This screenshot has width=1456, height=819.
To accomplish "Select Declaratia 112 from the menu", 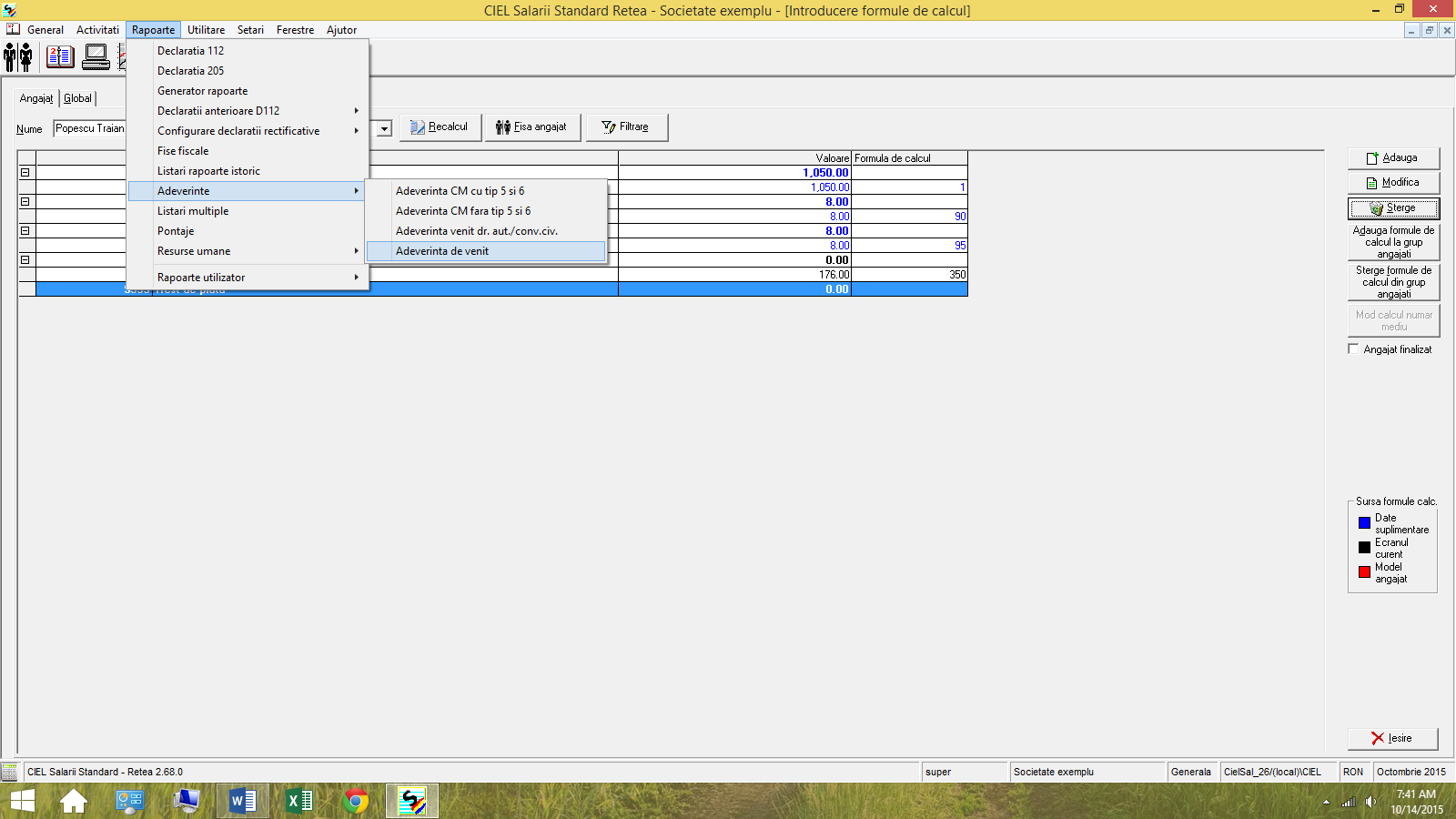I will point(248,51).
